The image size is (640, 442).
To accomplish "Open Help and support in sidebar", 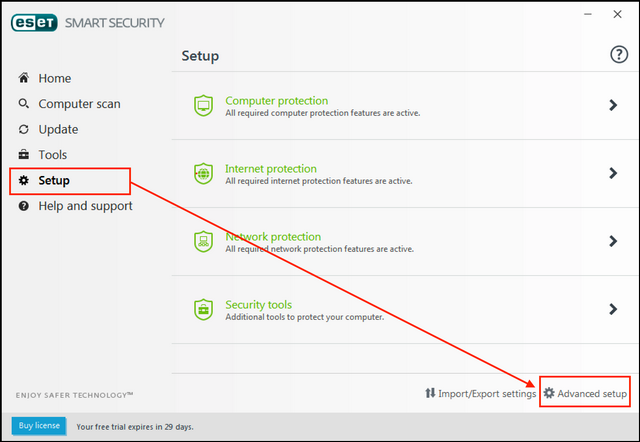I will click(85, 206).
